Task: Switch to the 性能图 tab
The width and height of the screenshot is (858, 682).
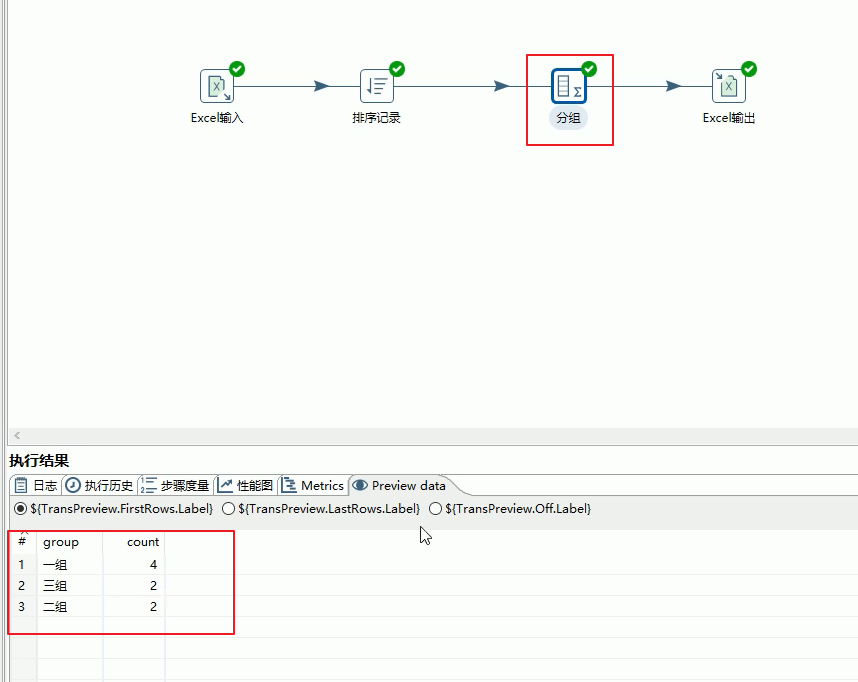Action: [246, 486]
